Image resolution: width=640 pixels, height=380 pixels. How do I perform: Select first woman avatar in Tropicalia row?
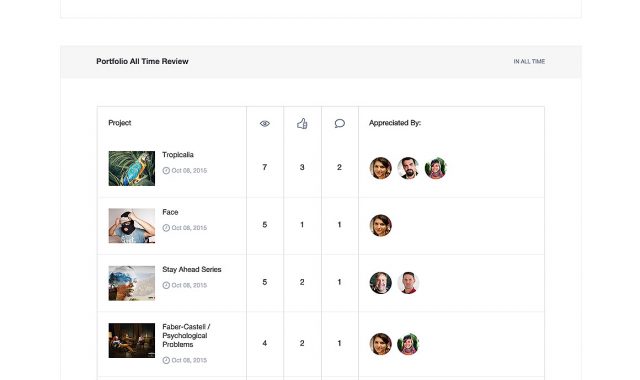pos(380,168)
